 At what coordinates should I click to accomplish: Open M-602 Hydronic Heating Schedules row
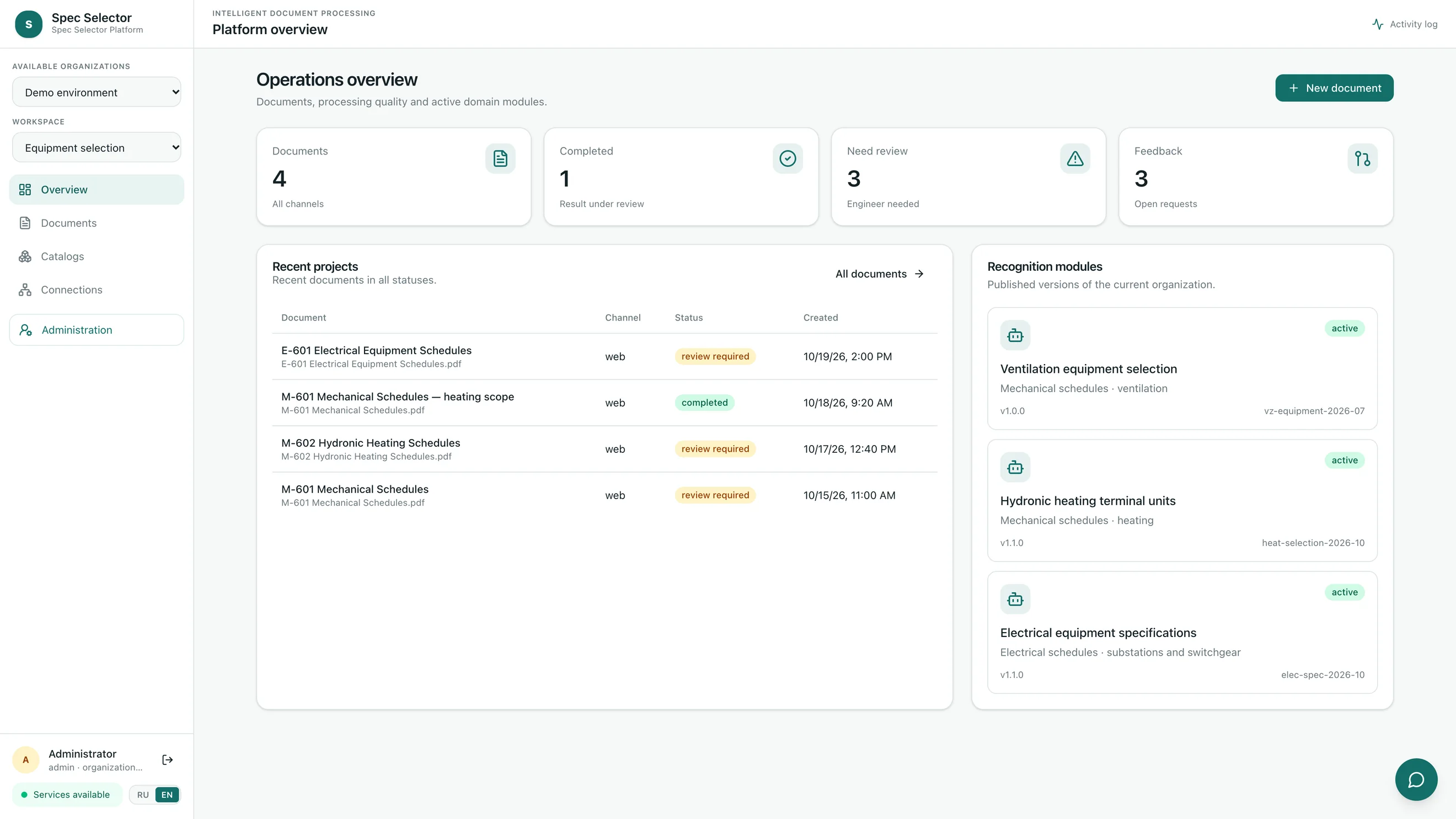point(604,449)
